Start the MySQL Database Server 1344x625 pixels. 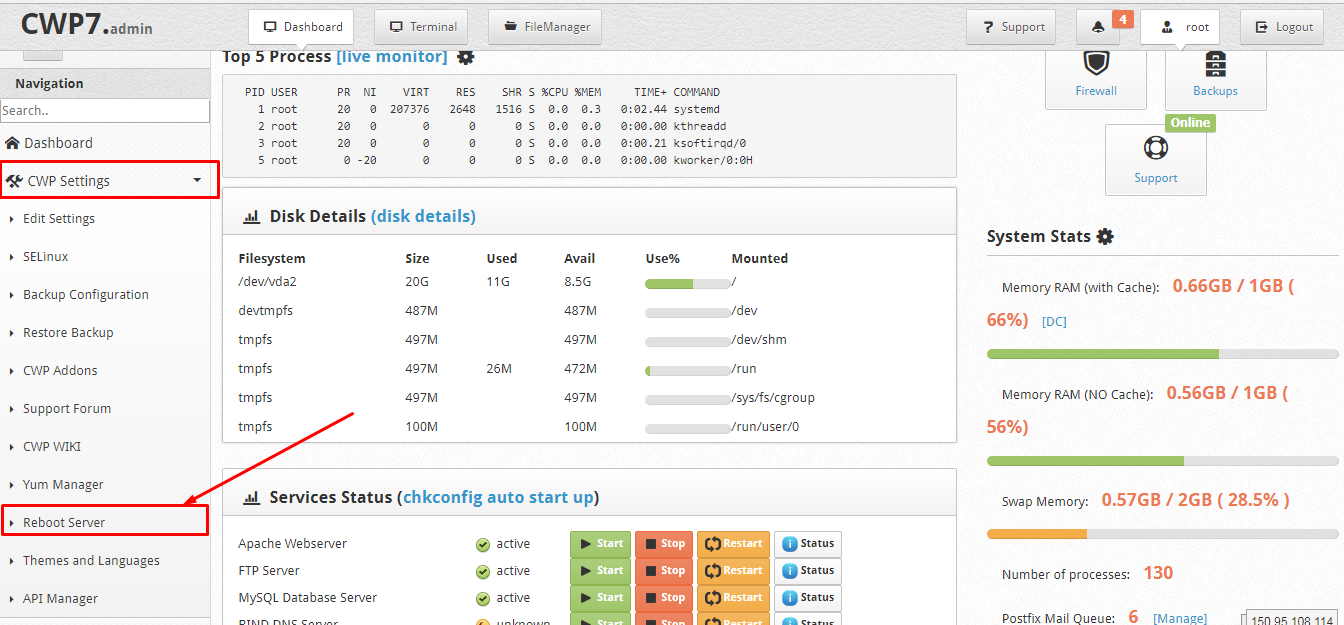[x=600, y=598]
